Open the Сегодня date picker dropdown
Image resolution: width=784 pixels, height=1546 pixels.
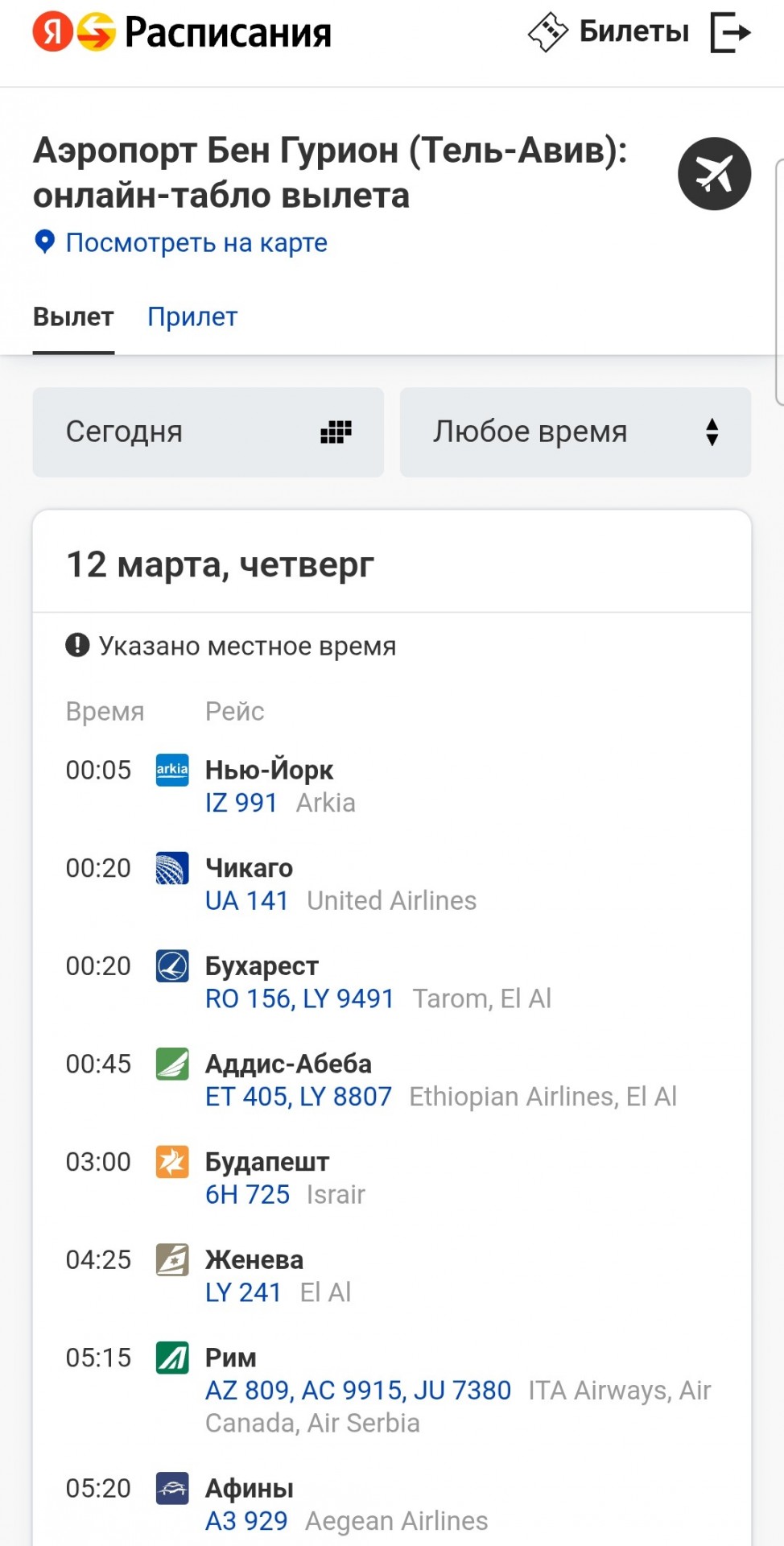pos(208,432)
